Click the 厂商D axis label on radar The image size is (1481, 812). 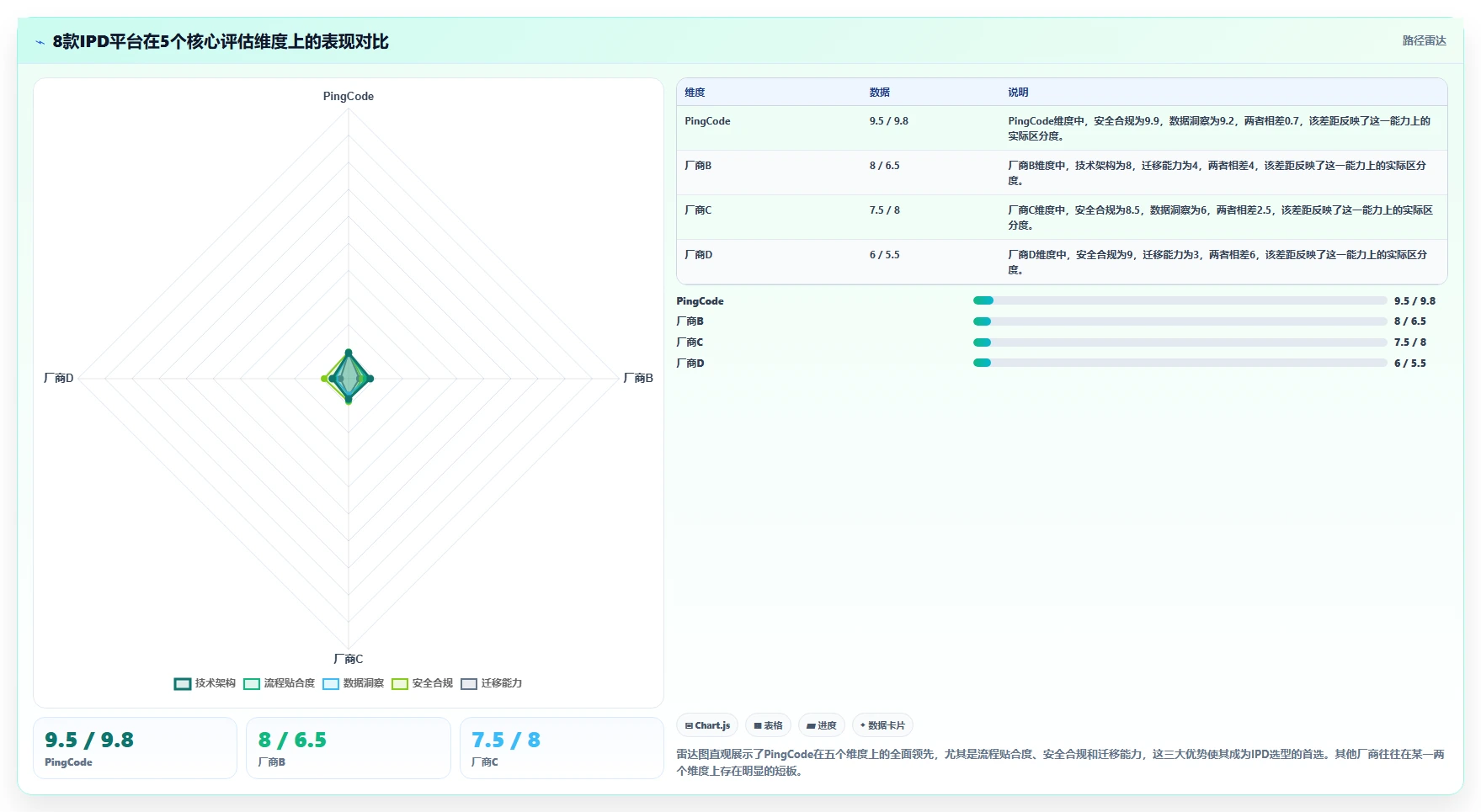click(x=59, y=379)
